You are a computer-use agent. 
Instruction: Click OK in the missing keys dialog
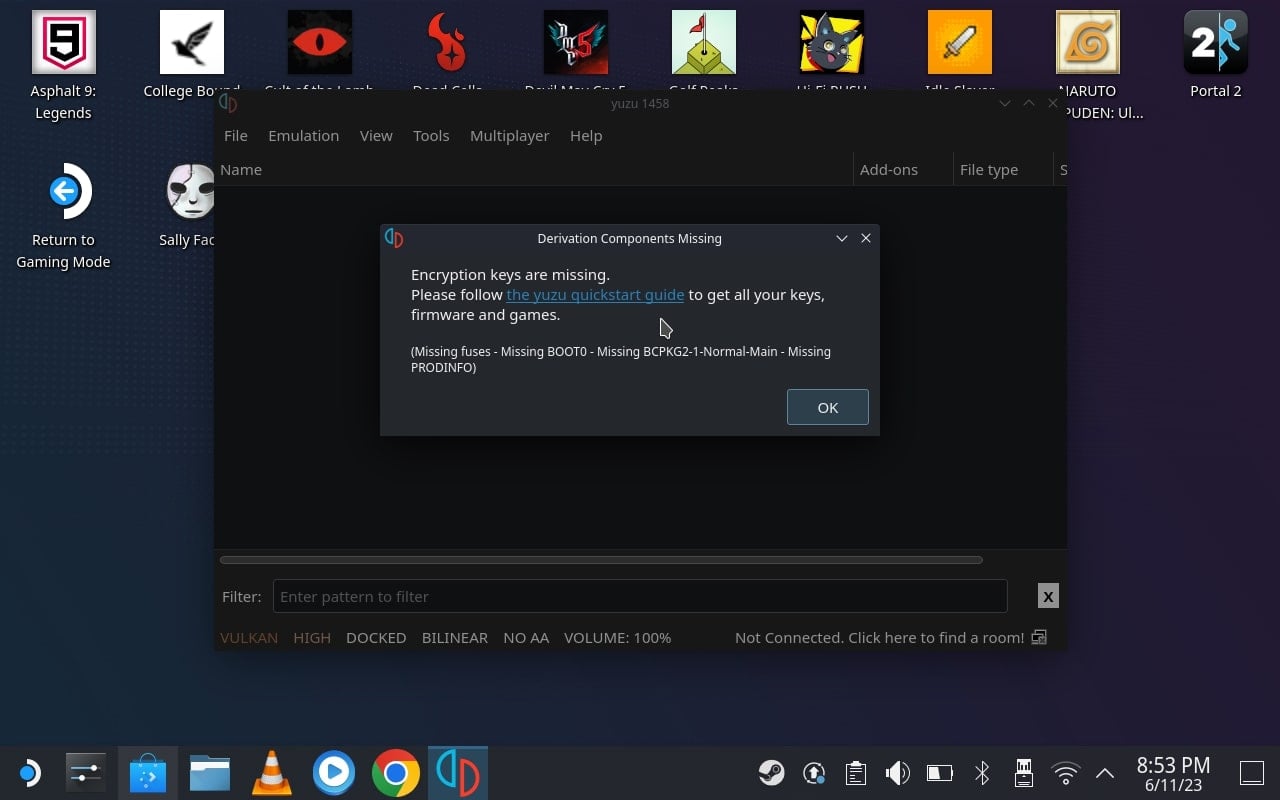[828, 407]
